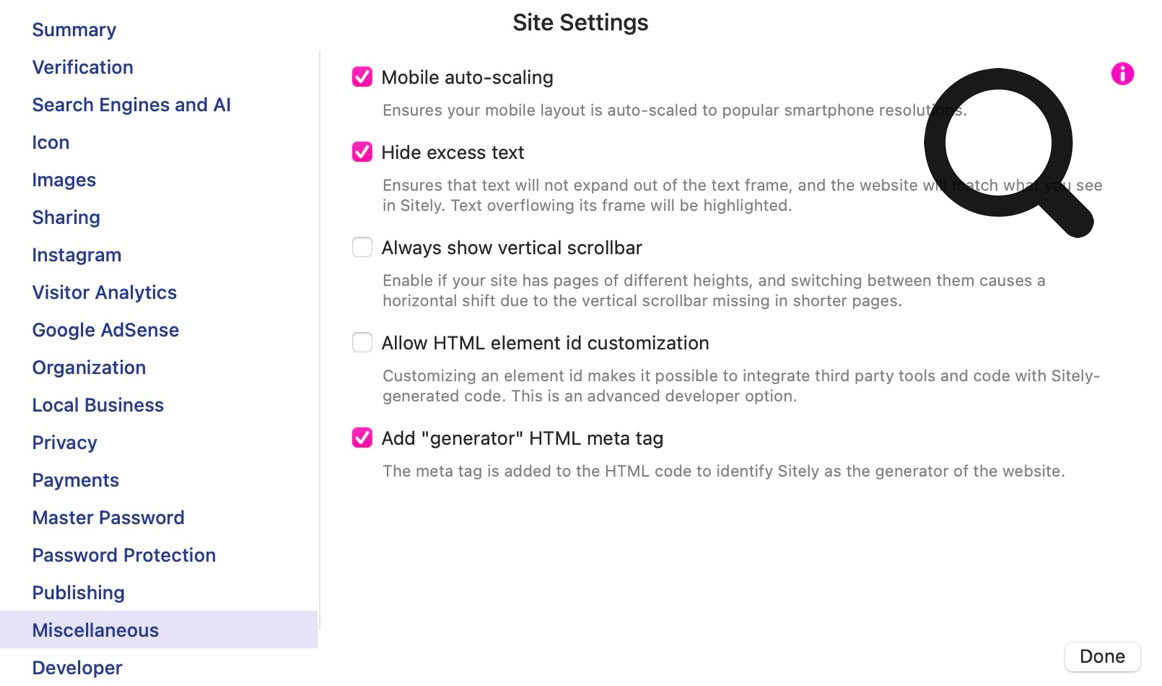This screenshot has width=1162, height=686.
Task: Select Publishing in the sidebar
Action: click(x=78, y=592)
